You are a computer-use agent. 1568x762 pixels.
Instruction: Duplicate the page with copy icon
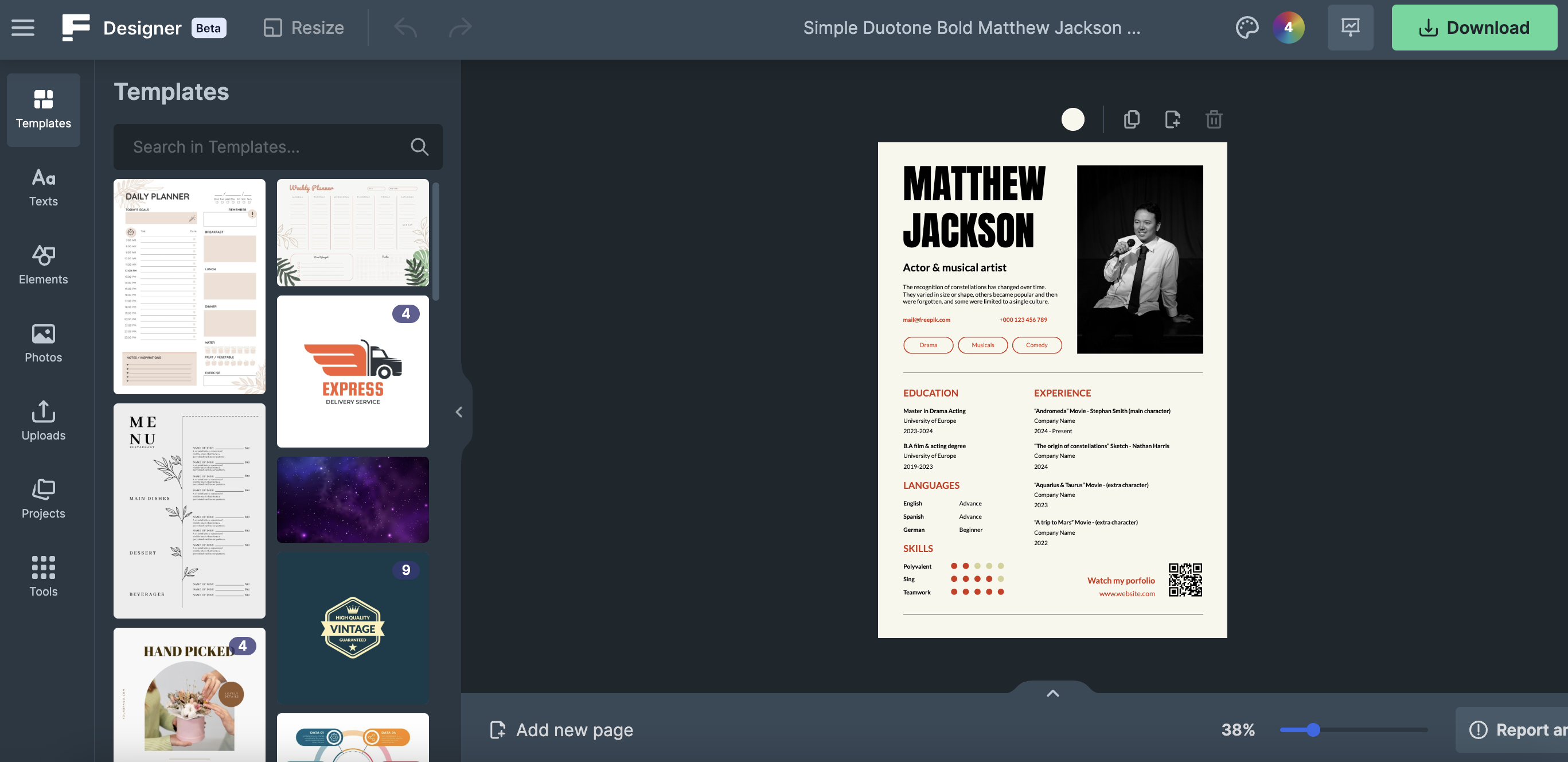[x=1132, y=119]
